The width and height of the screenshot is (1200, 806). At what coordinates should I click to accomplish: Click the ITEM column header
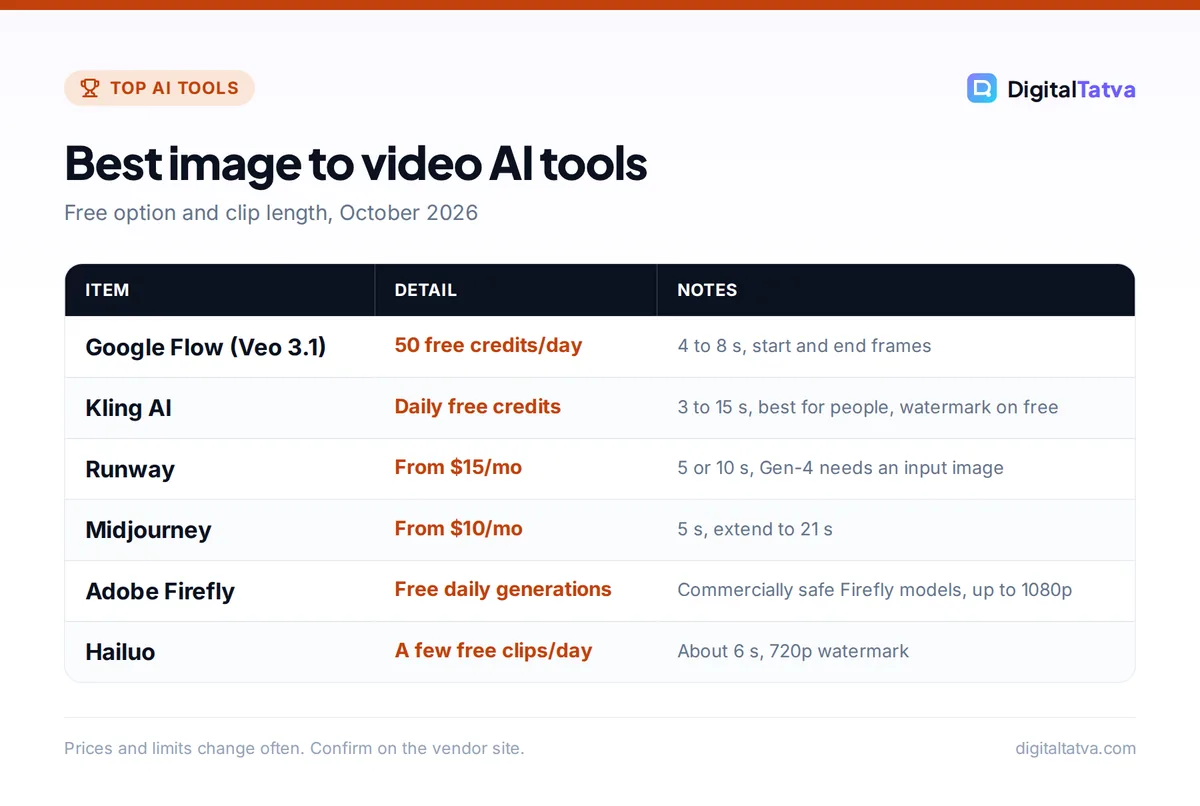107,290
